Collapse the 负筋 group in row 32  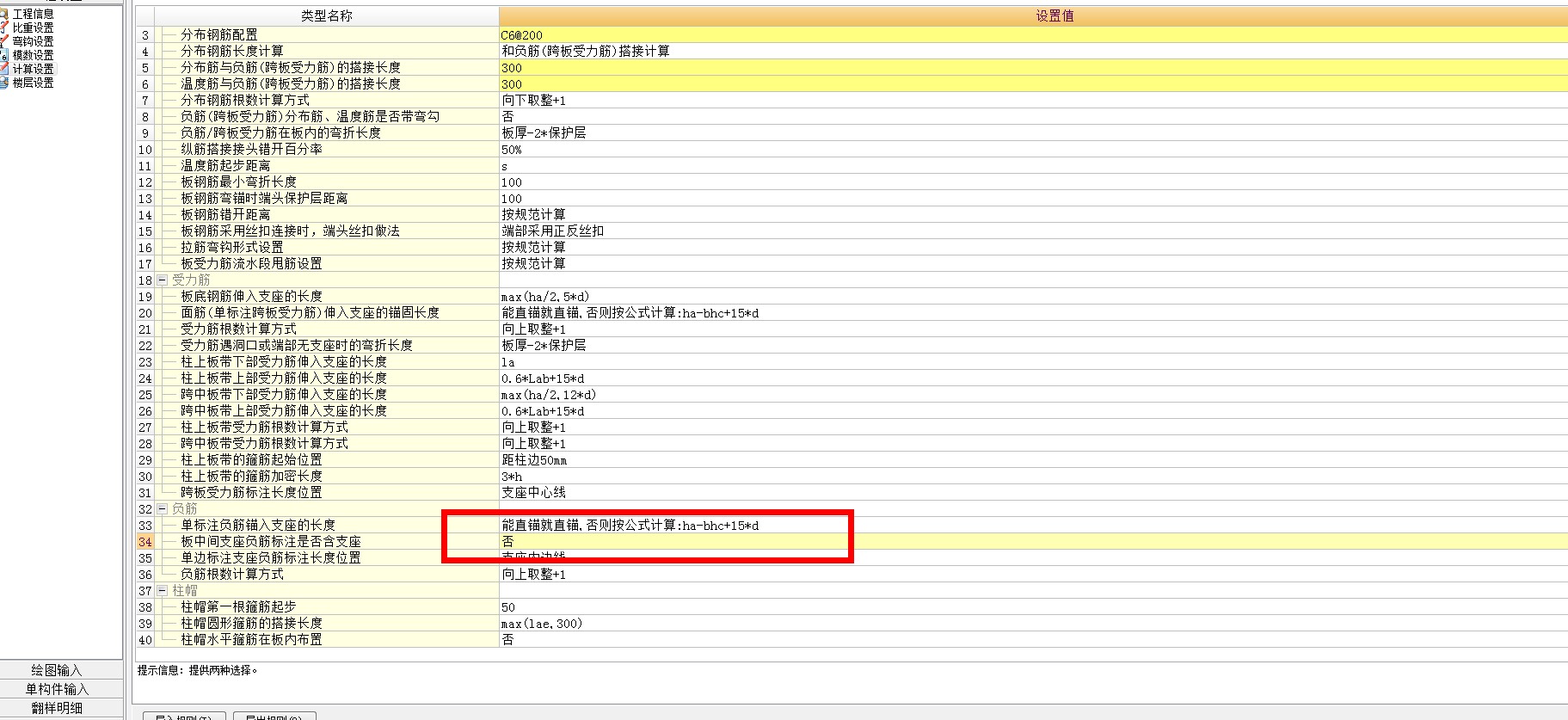163,509
